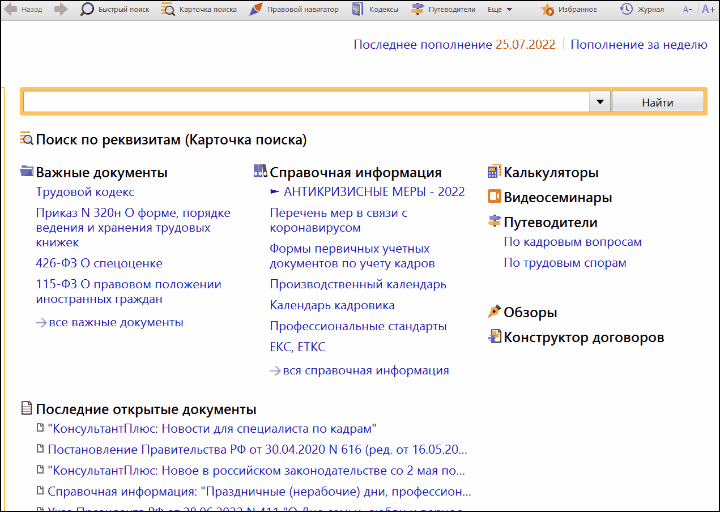Viewport: 720px width, 512px height.
Task: Follow вся справочная информация link
Action: [366, 371]
